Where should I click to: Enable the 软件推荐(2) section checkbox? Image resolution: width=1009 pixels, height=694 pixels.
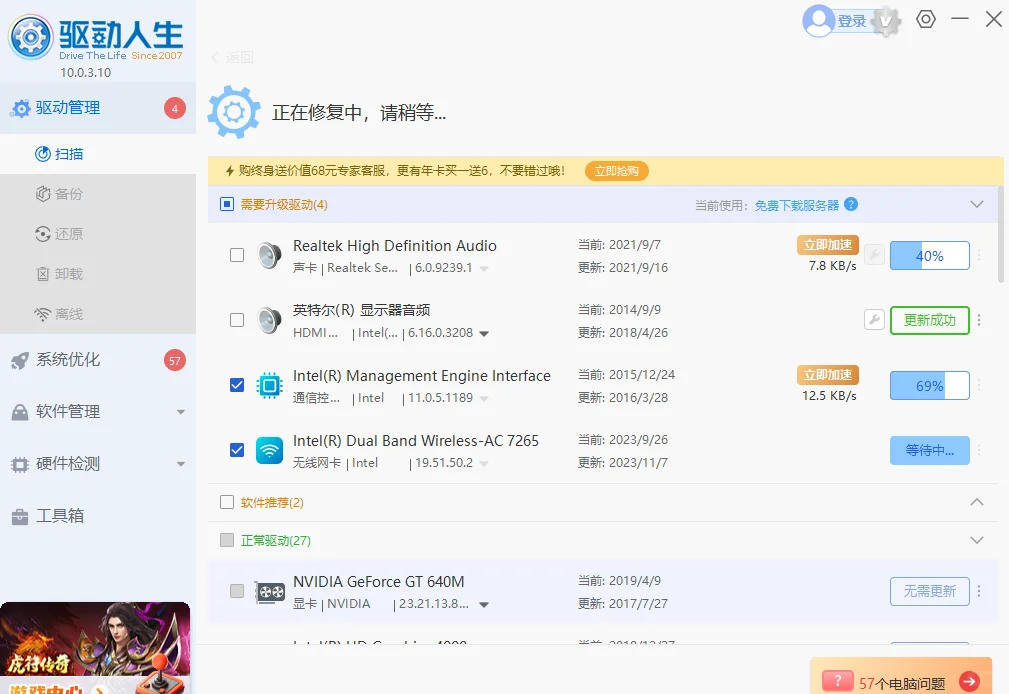pos(227,502)
